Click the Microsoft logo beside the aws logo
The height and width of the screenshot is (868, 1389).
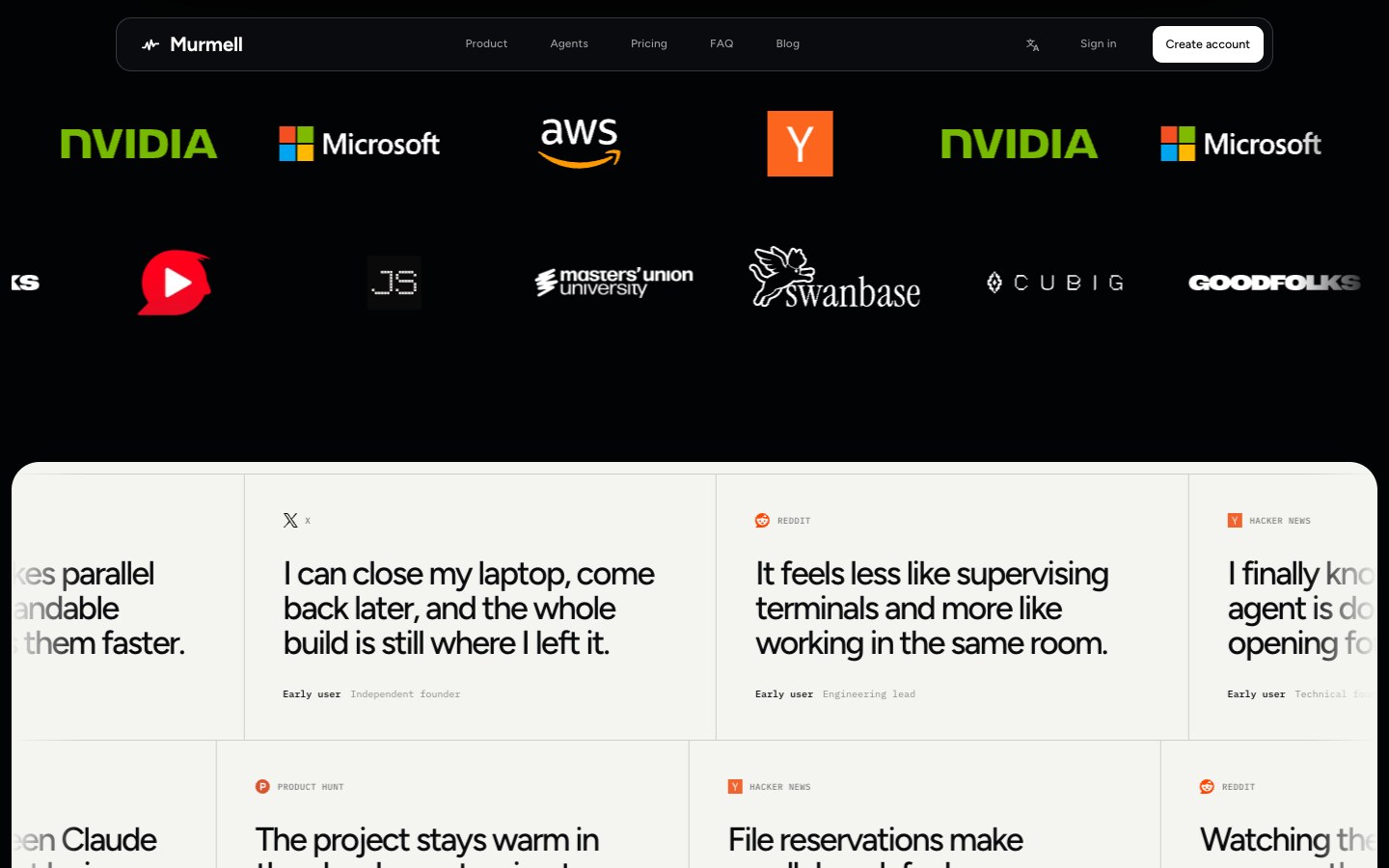click(359, 144)
